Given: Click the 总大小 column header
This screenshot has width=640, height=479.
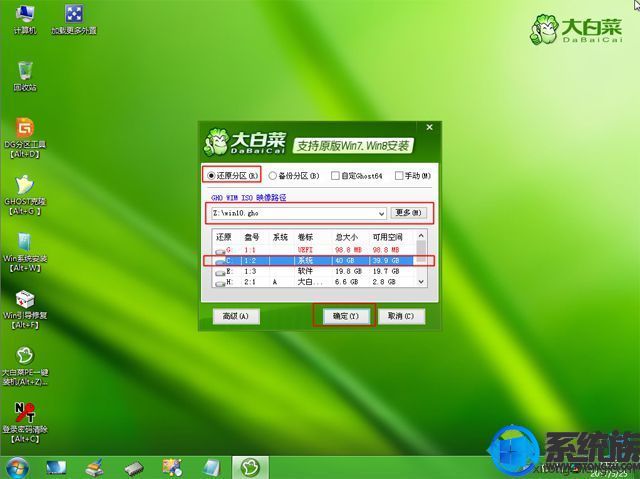Looking at the screenshot, I should (x=347, y=237).
